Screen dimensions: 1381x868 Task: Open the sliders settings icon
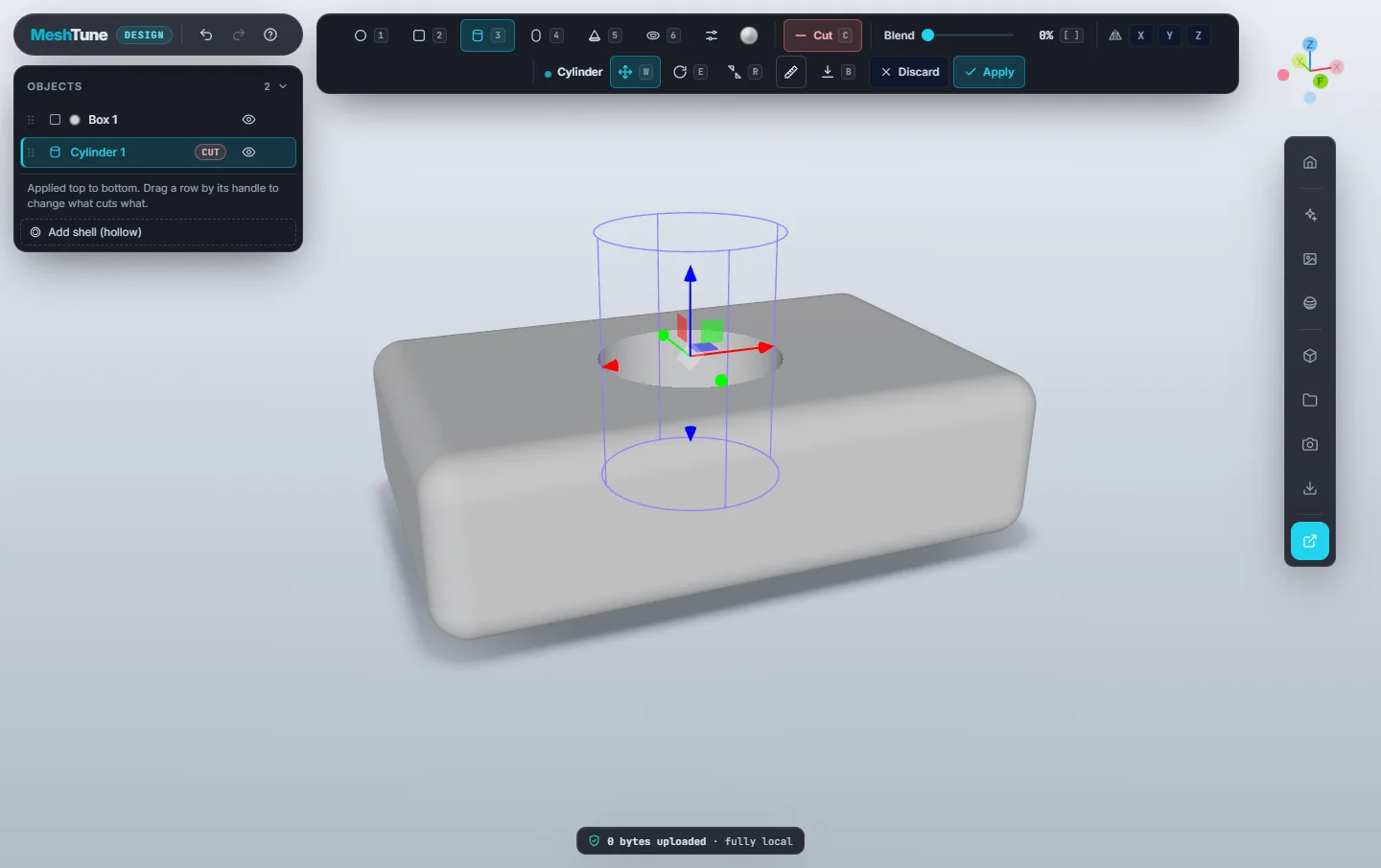(x=712, y=35)
